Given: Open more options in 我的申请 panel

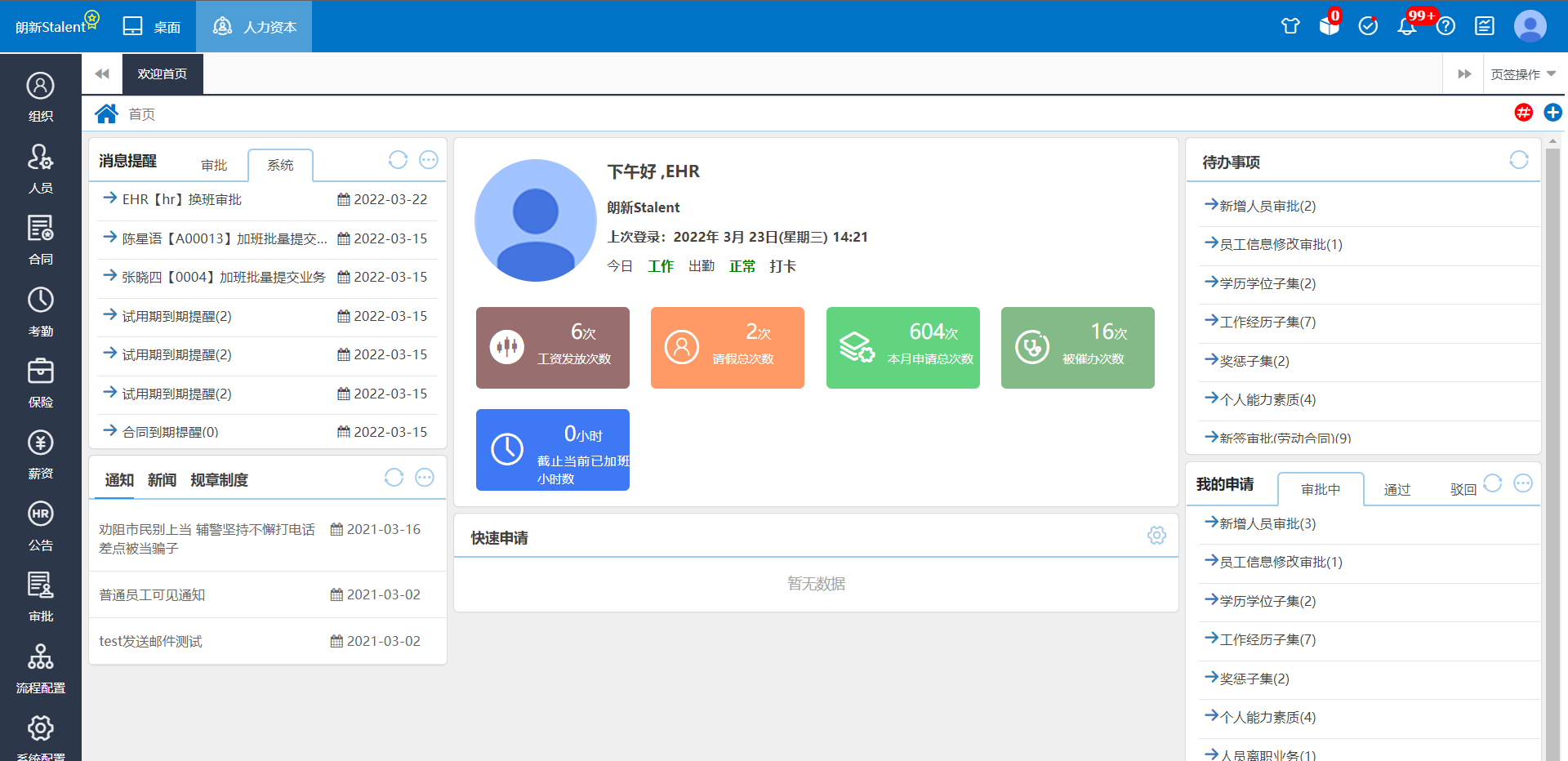Looking at the screenshot, I should 1523,483.
